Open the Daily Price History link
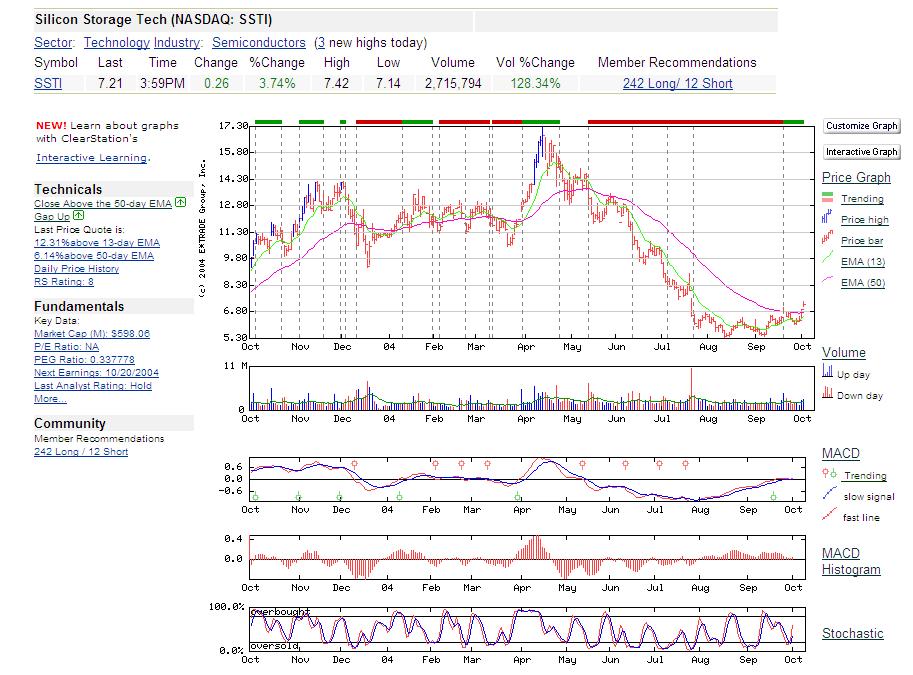 [76, 268]
